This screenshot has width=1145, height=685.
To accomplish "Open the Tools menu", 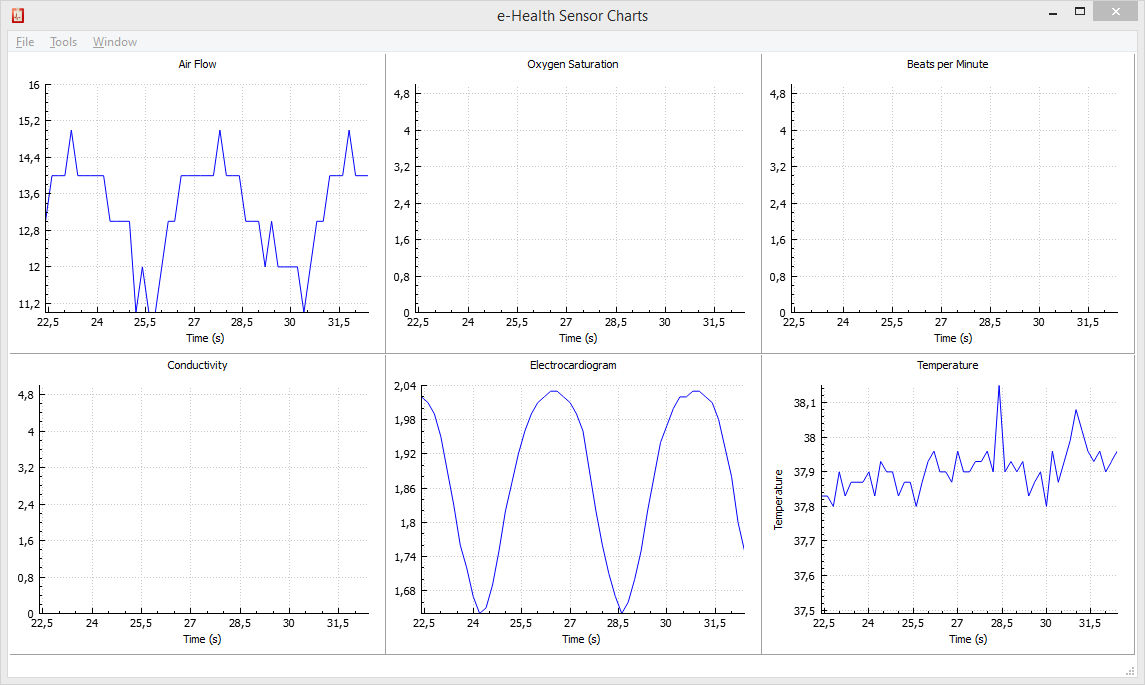I will [x=63, y=42].
